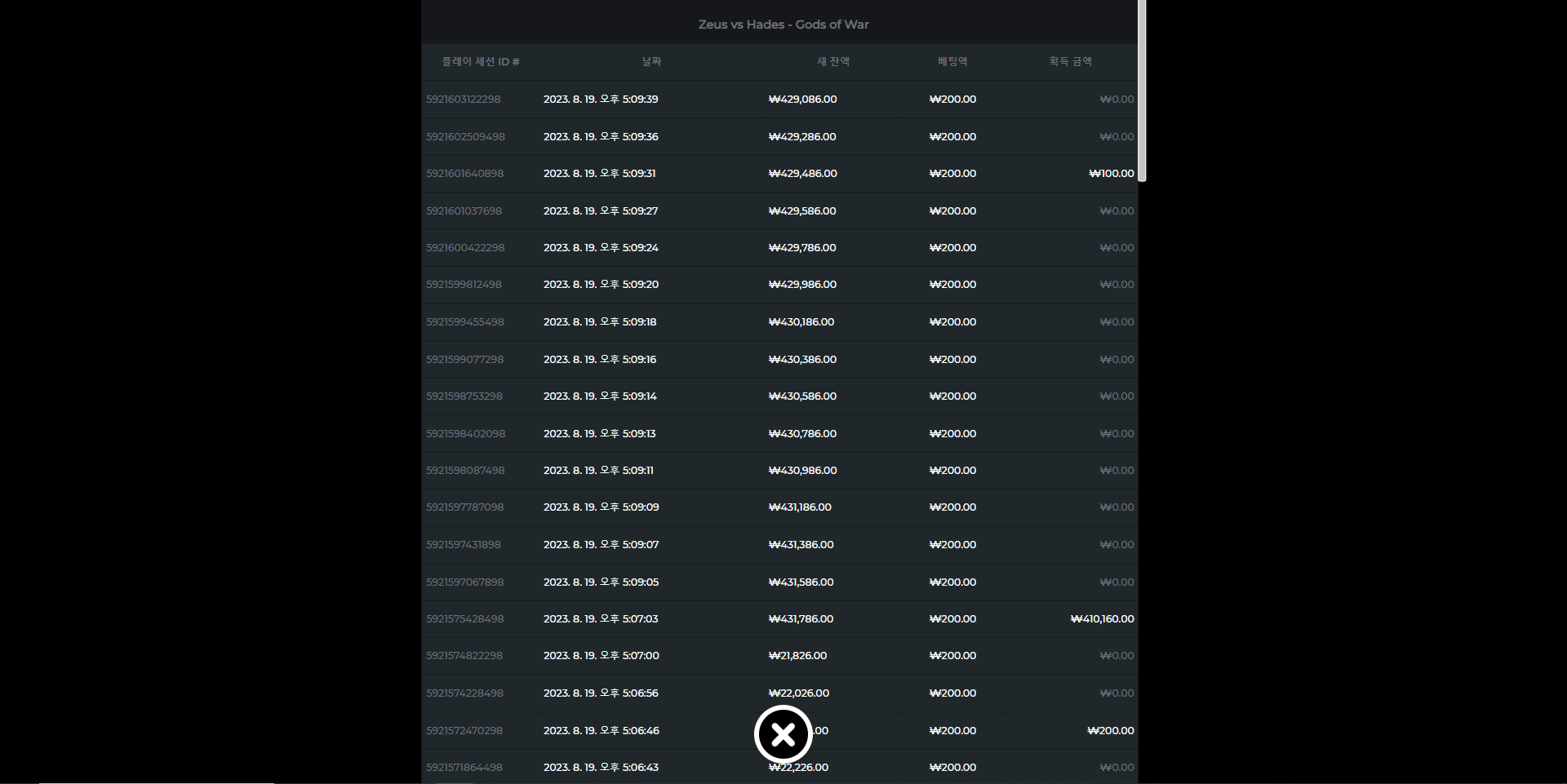Click the 베팅액 column header
1567x784 pixels.
click(x=952, y=62)
